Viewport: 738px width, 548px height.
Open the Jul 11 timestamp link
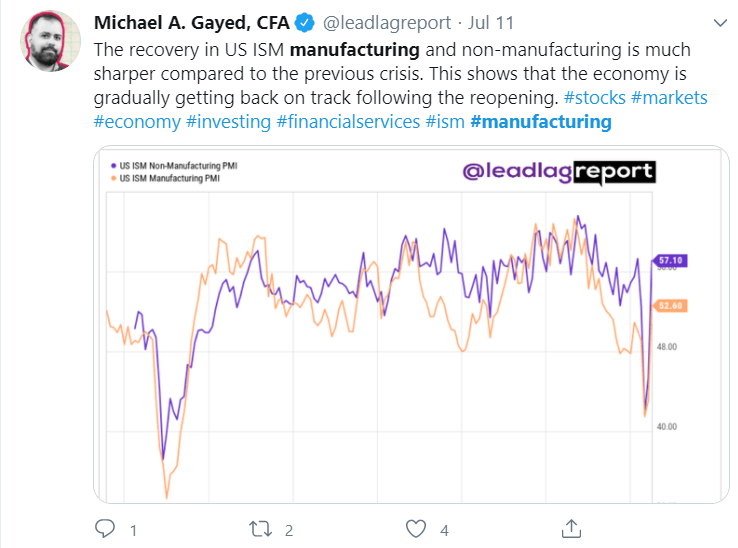coord(491,23)
